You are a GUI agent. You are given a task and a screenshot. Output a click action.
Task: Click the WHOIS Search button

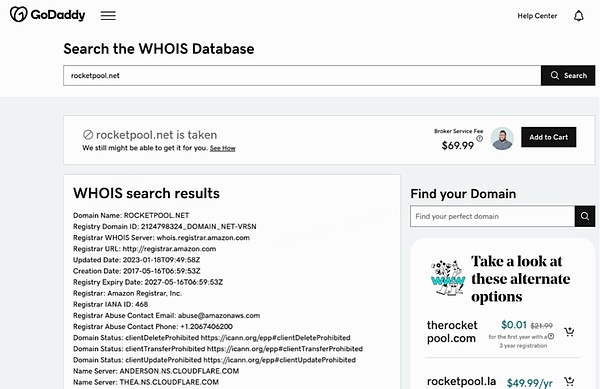(568, 75)
